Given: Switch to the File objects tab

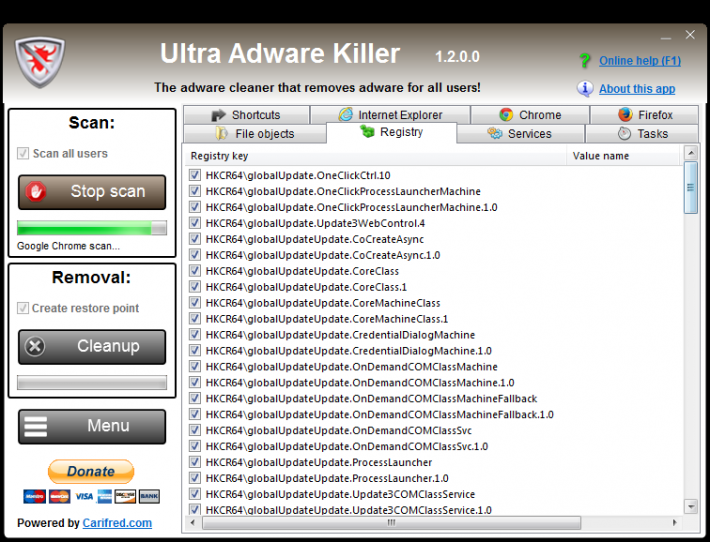Looking at the screenshot, I should [255, 134].
